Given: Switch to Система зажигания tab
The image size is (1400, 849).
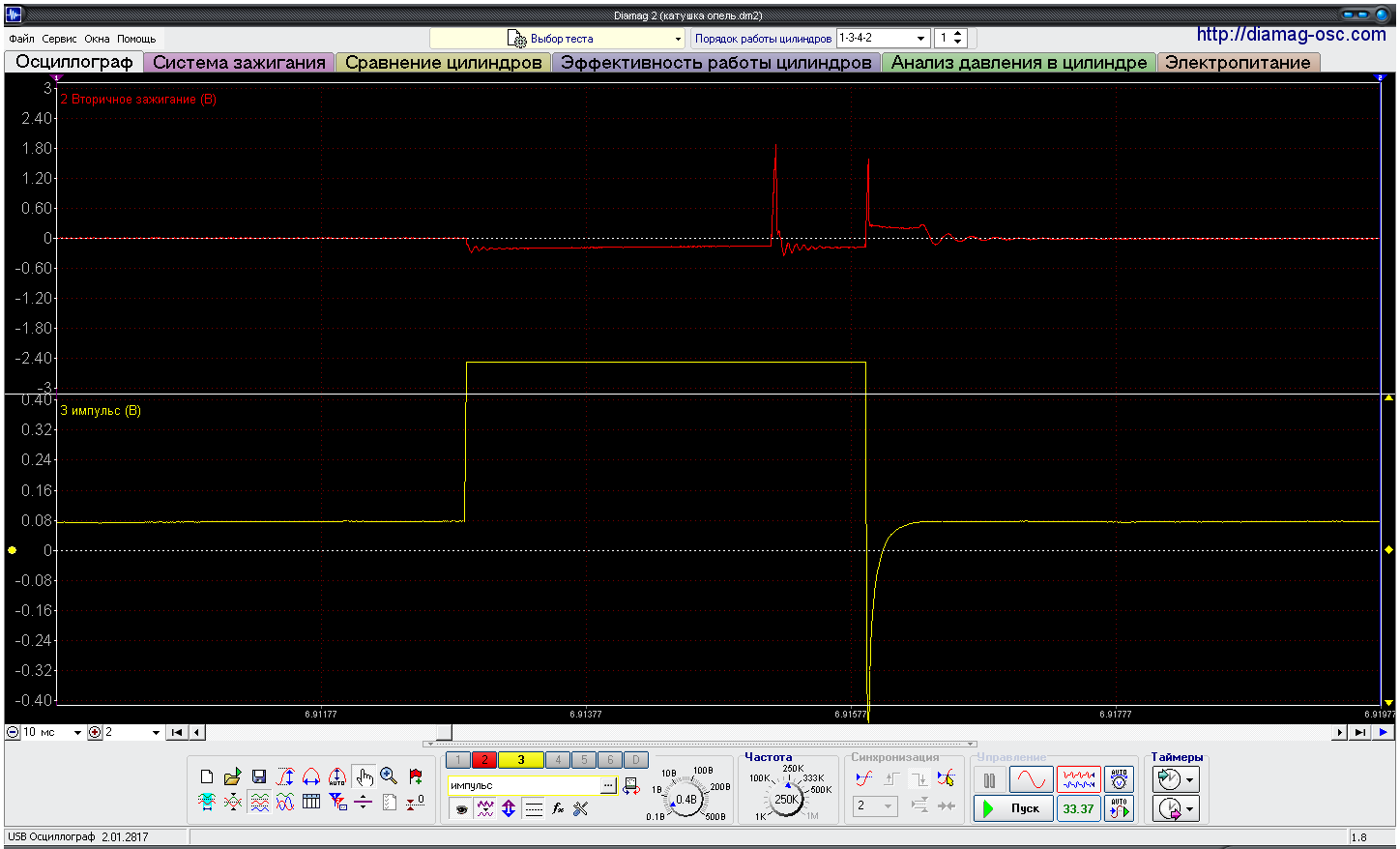Looking at the screenshot, I should coord(239,62).
